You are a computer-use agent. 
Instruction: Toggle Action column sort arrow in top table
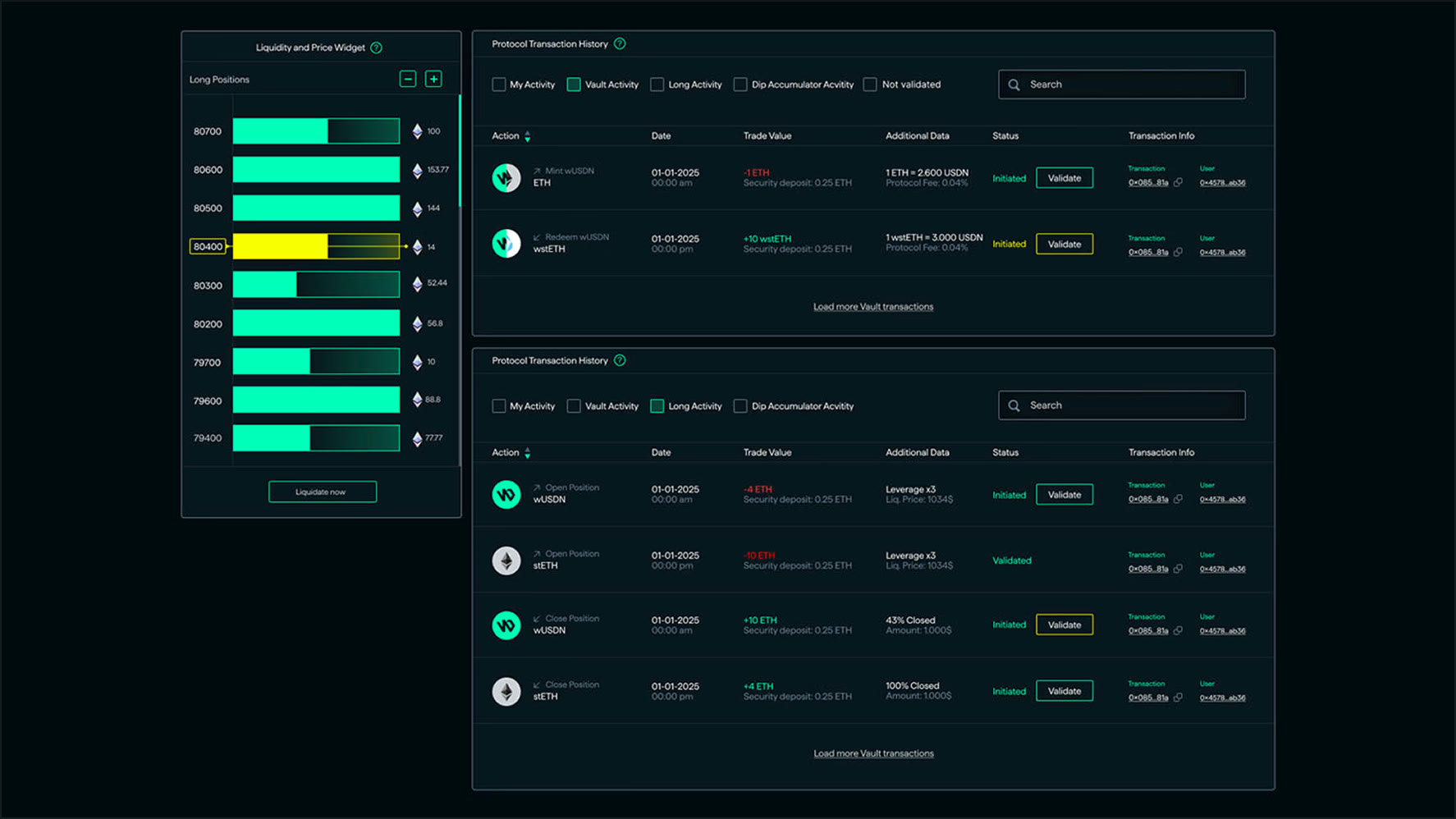pos(527,136)
